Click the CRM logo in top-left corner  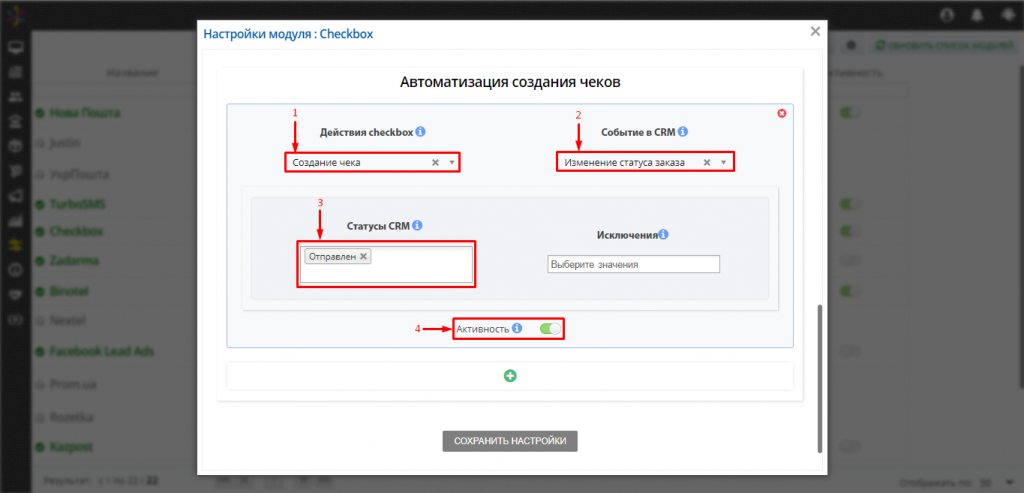pos(15,16)
